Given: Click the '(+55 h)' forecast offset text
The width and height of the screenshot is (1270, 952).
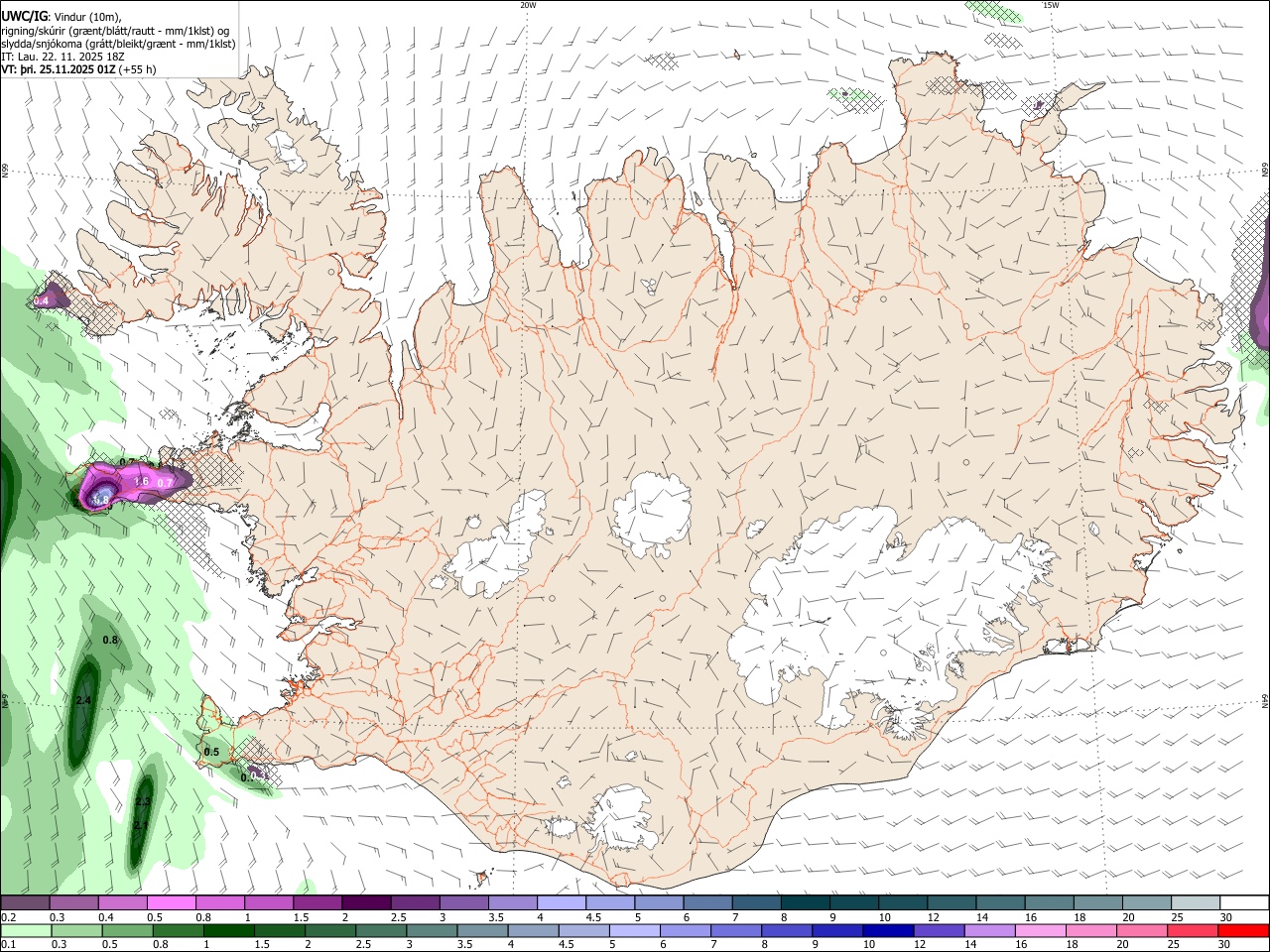Looking at the screenshot, I should coord(137,69).
